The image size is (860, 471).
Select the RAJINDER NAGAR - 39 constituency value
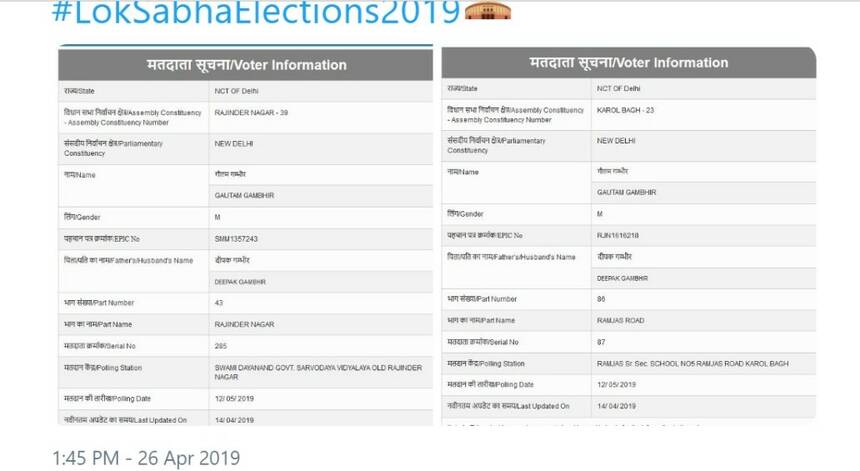coord(252,114)
